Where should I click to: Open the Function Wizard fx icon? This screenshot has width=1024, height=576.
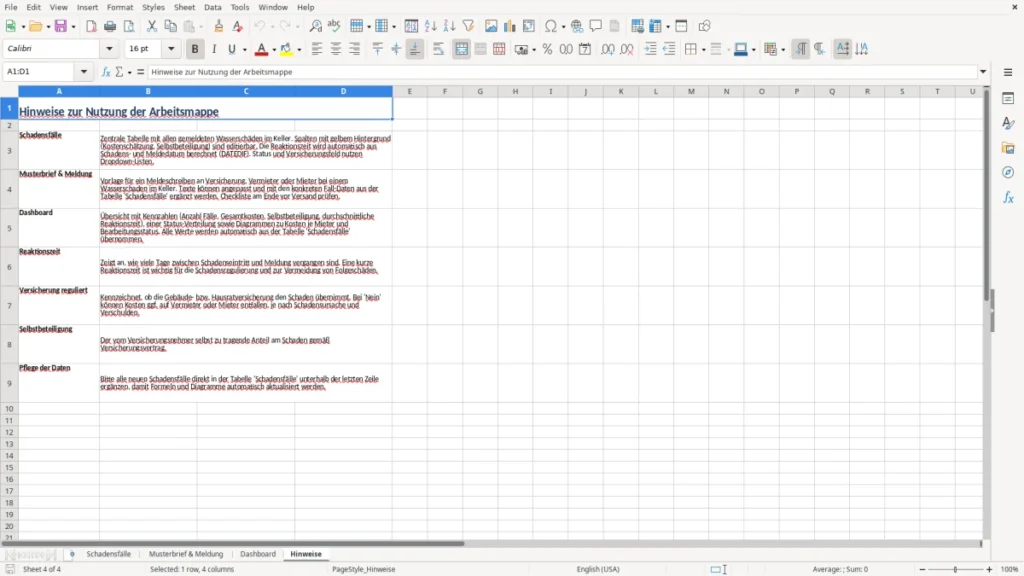pos(106,72)
